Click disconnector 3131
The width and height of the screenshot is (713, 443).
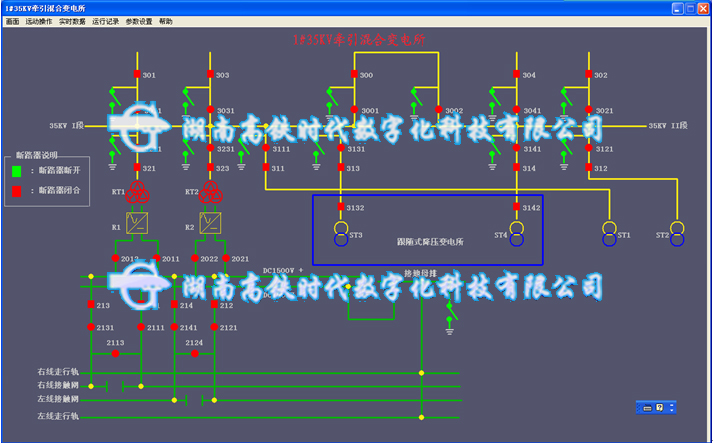[341, 148]
